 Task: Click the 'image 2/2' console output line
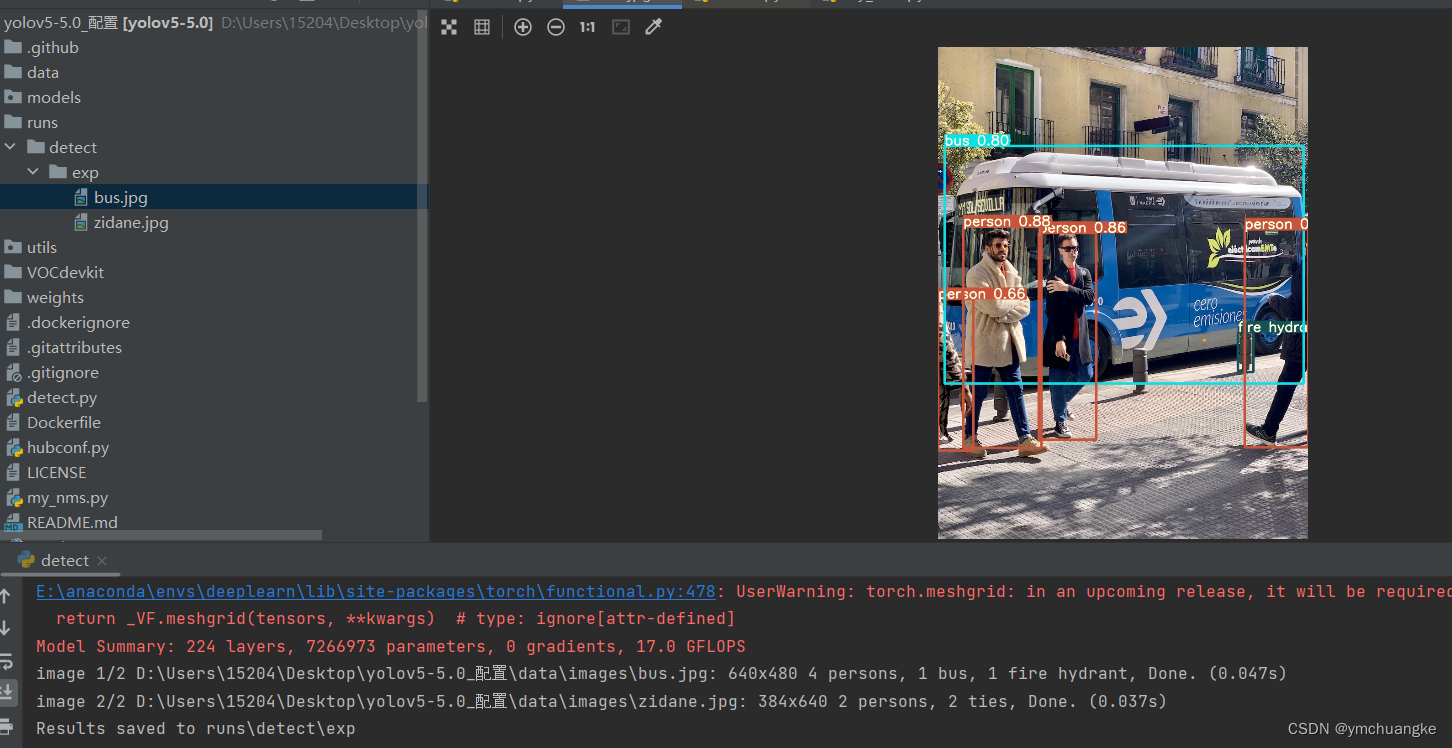pos(601,701)
